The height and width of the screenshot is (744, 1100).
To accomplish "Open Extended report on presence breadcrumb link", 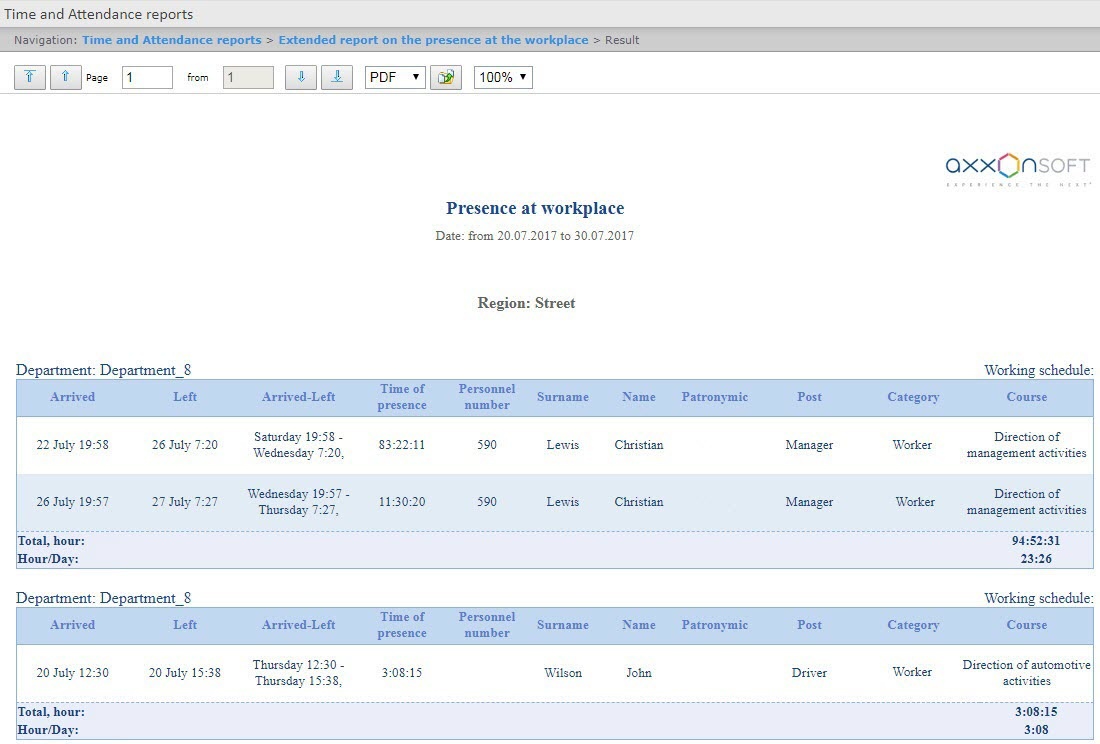I will coord(433,40).
